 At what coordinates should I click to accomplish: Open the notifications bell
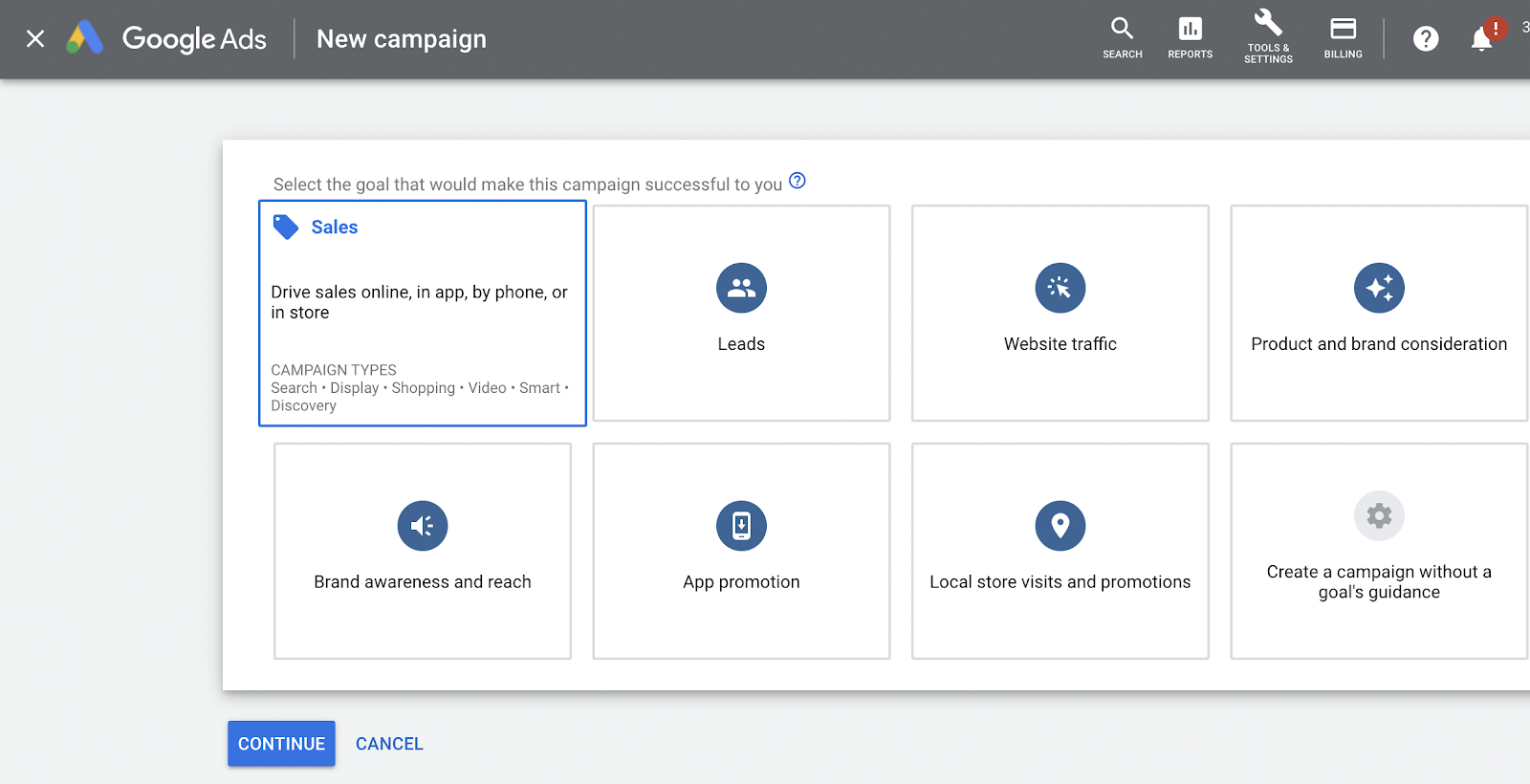pos(1482,38)
